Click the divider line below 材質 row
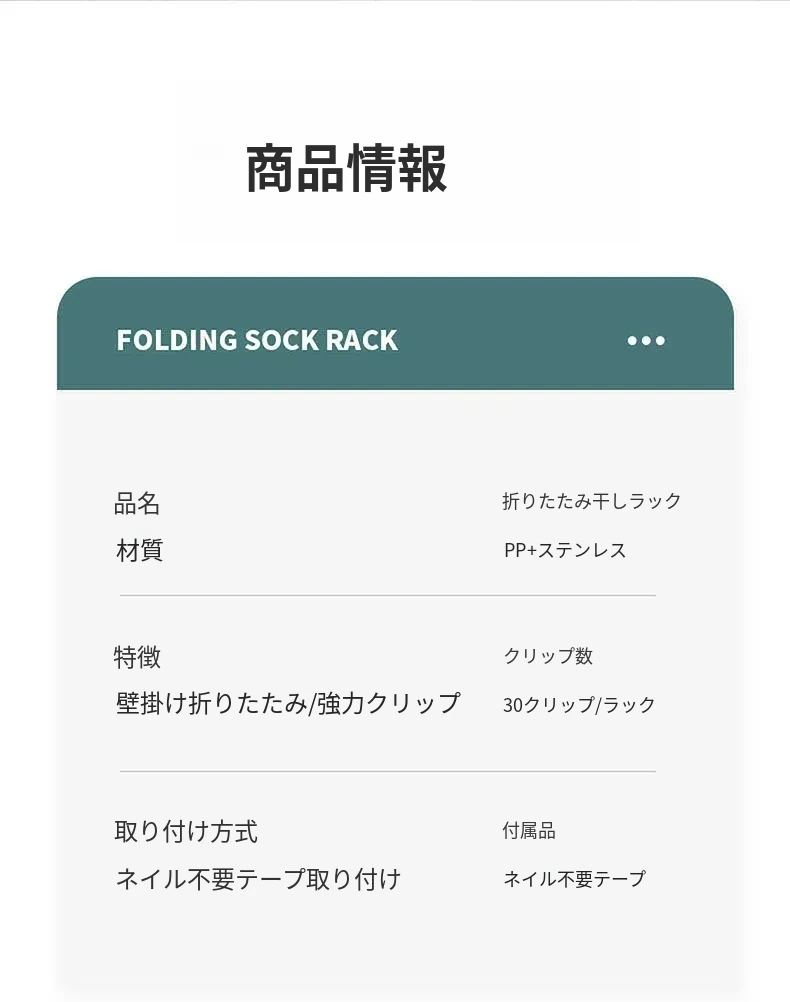This screenshot has height=1002, width=790. [x=388, y=595]
